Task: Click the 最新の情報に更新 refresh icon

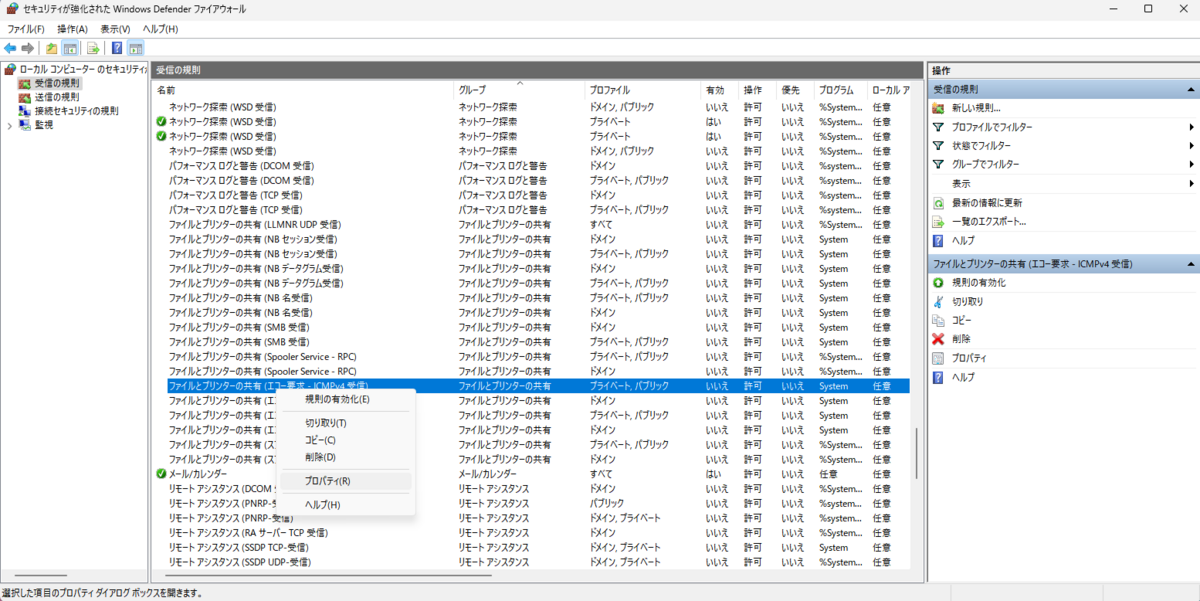Action: 938,203
